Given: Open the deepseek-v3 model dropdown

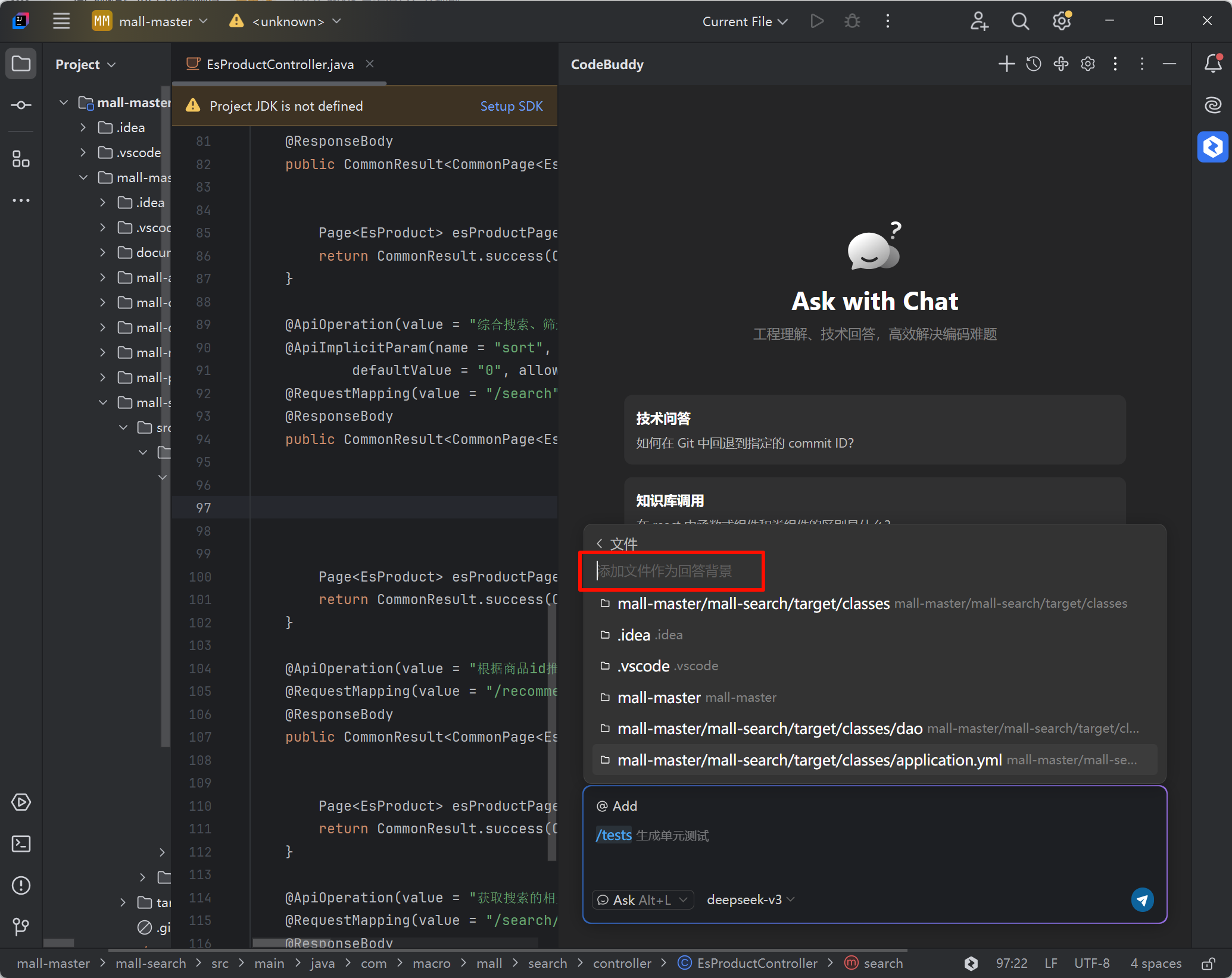Looking at the screenshot, I should click(750, 899).
